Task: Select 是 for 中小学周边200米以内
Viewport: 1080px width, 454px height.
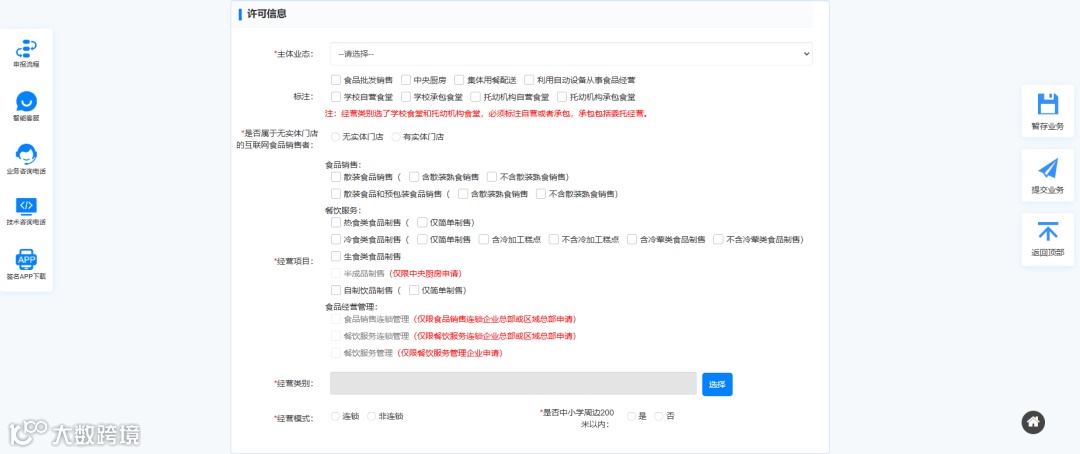Action: point(631,417)
